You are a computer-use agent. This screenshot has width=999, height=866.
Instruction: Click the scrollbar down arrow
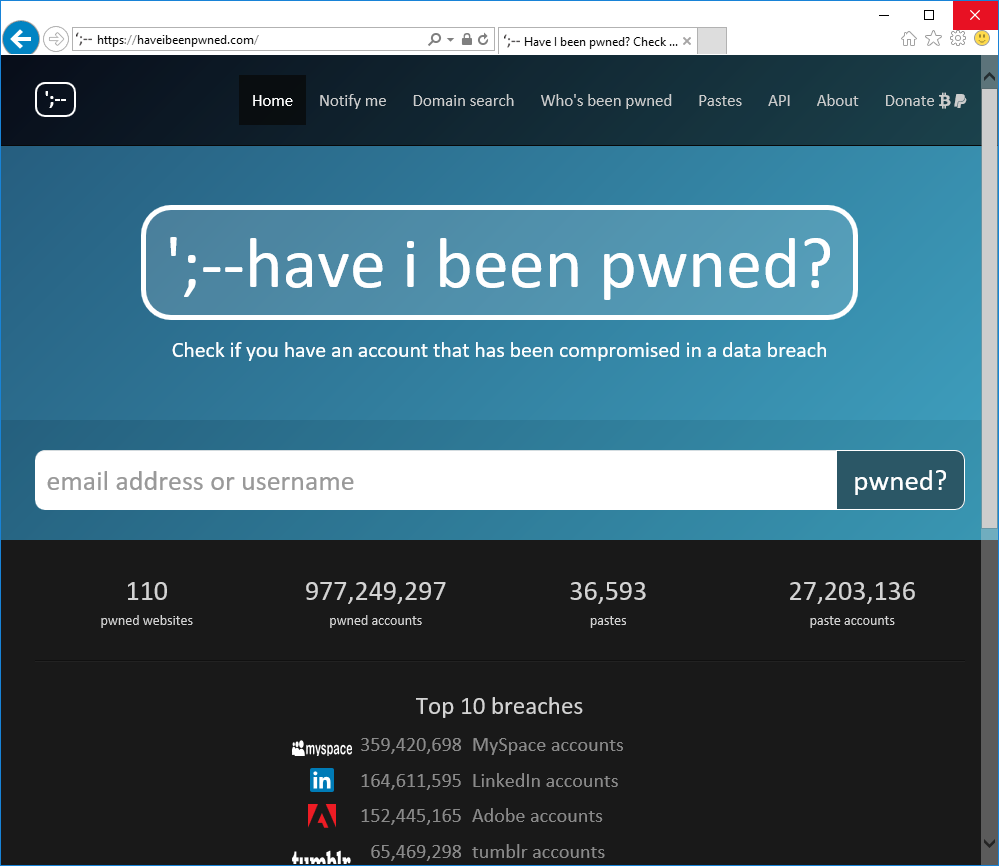click(x=989, y=842)
